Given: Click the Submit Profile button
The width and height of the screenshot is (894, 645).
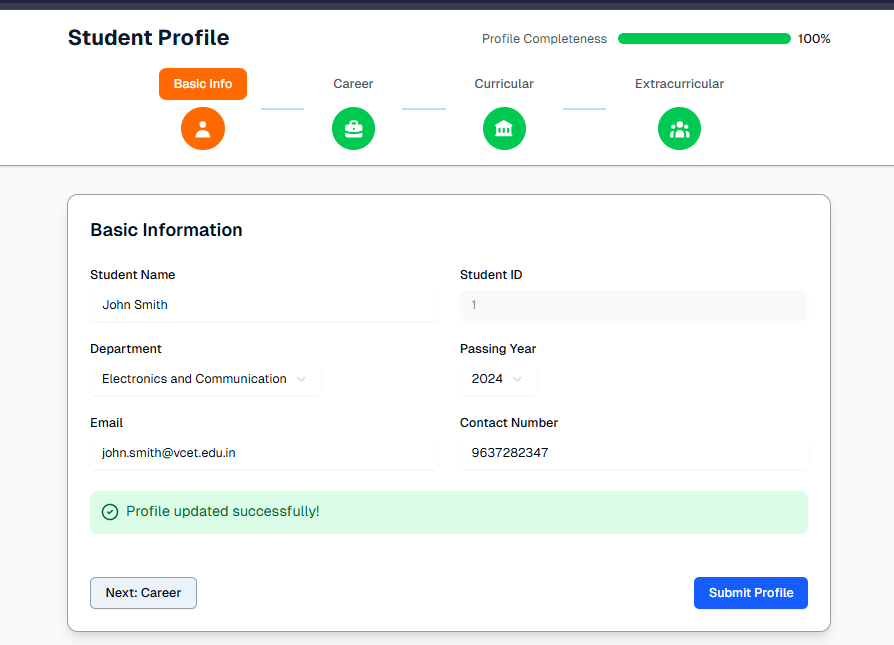Looking at the screenshot, I should click(x=750, y=593).
